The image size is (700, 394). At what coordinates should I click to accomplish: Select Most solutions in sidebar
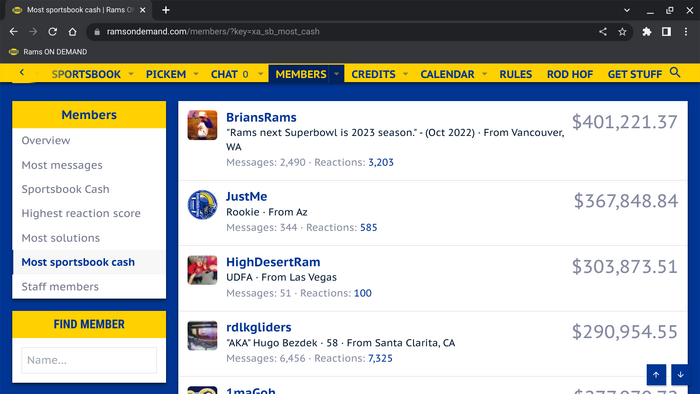pos(89,238)
